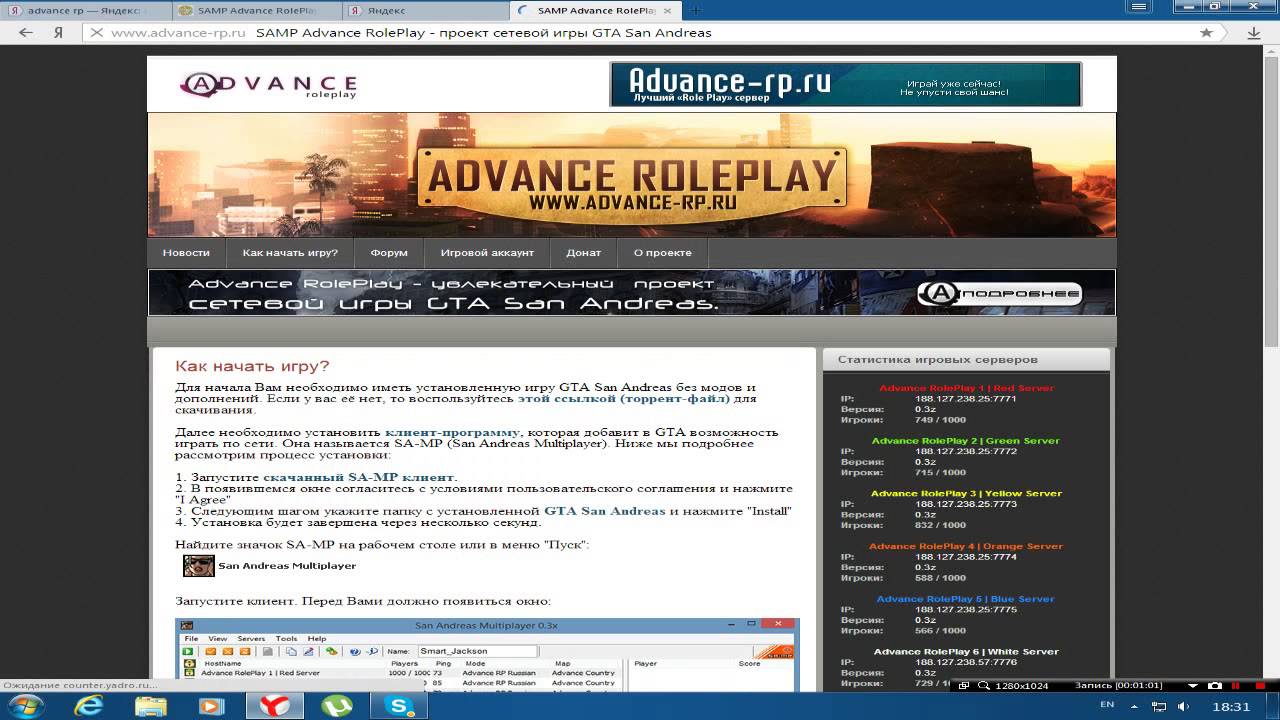Open the Advance-rp.ru top banner

[845, 84]
